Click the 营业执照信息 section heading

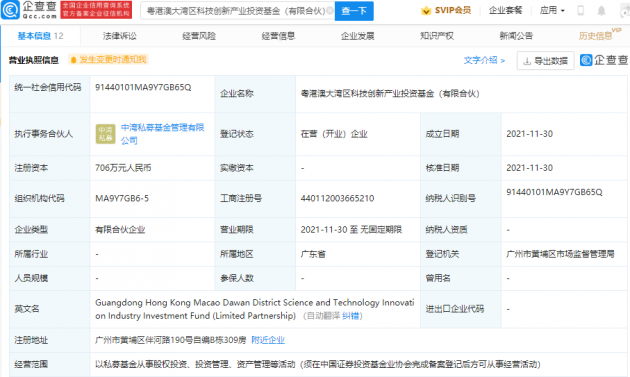pos(34,60)
